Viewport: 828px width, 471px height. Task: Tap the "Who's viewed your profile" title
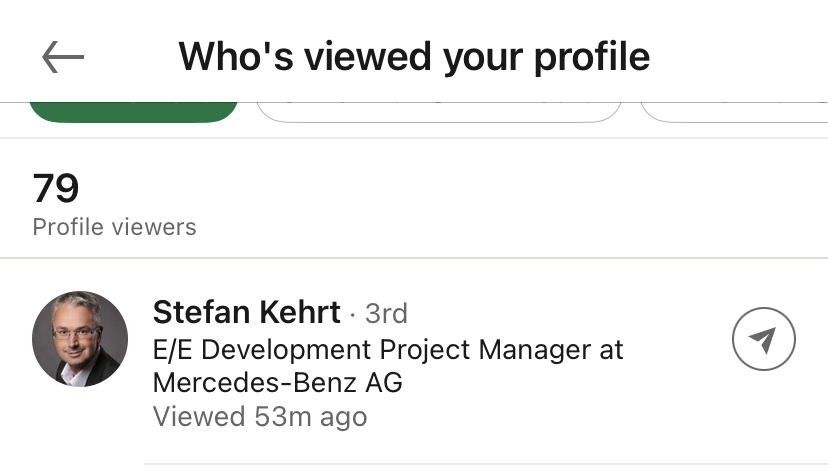click(x=414, y=57)
